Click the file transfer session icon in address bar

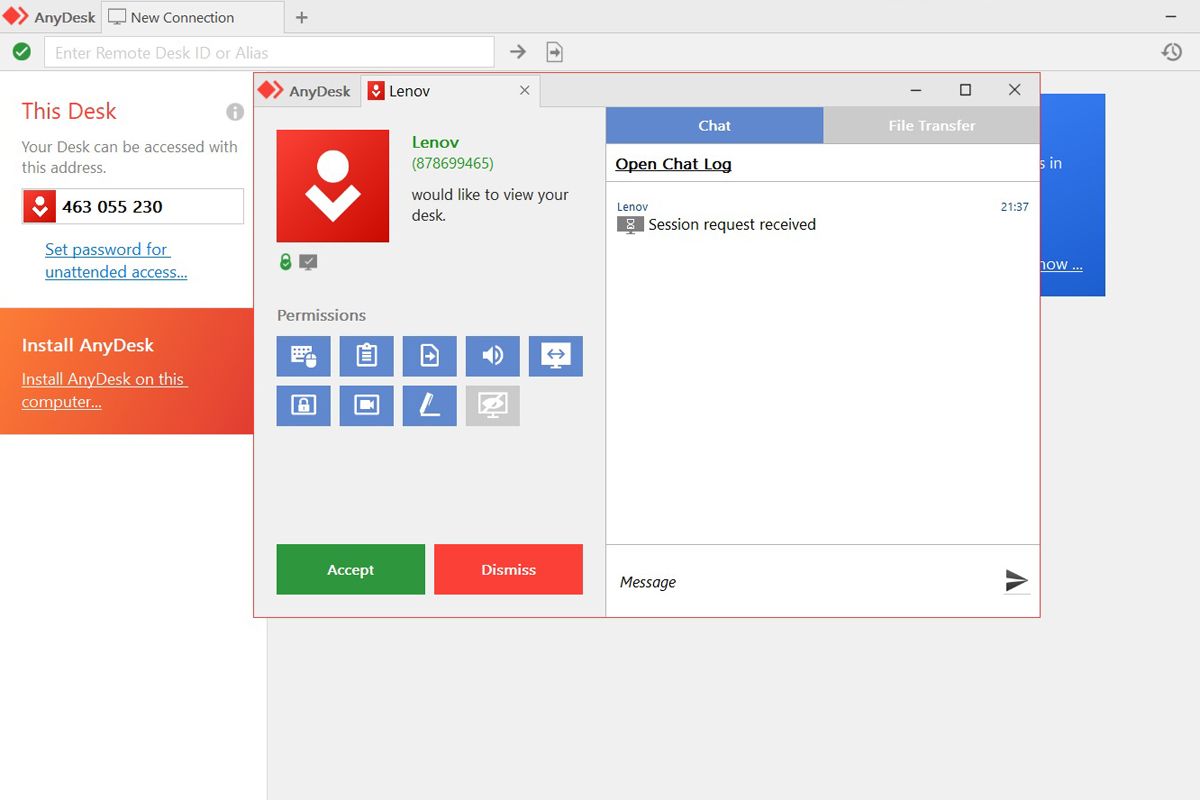point(554,52)
